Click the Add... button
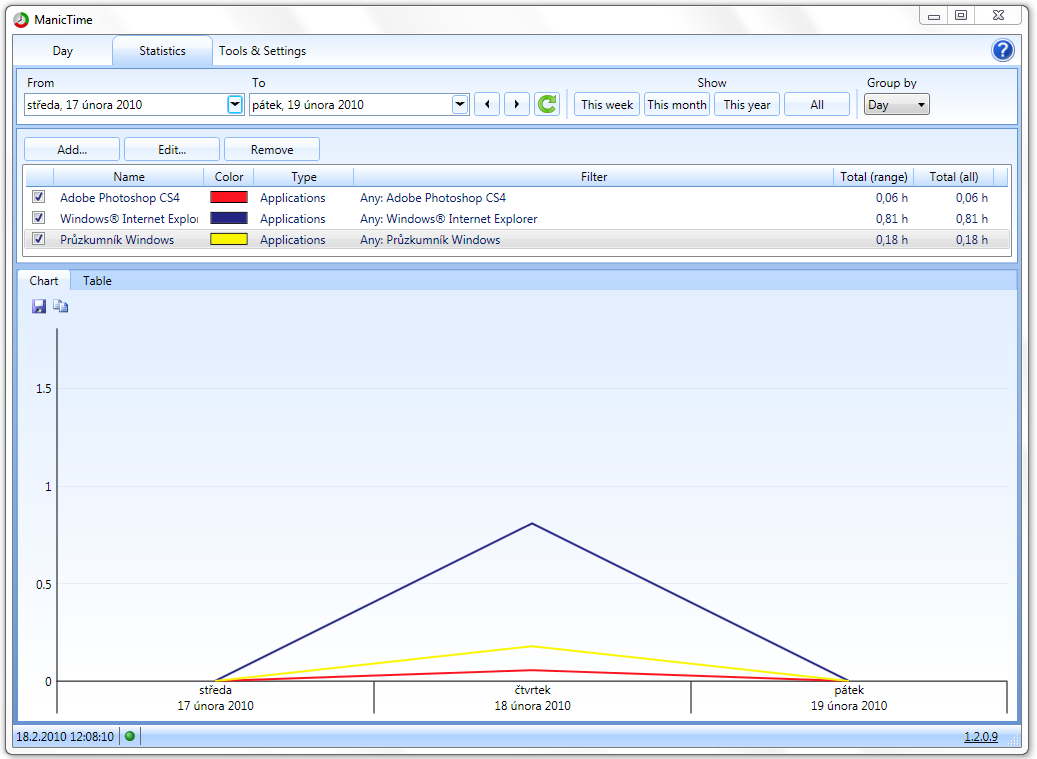 point(72,149)
